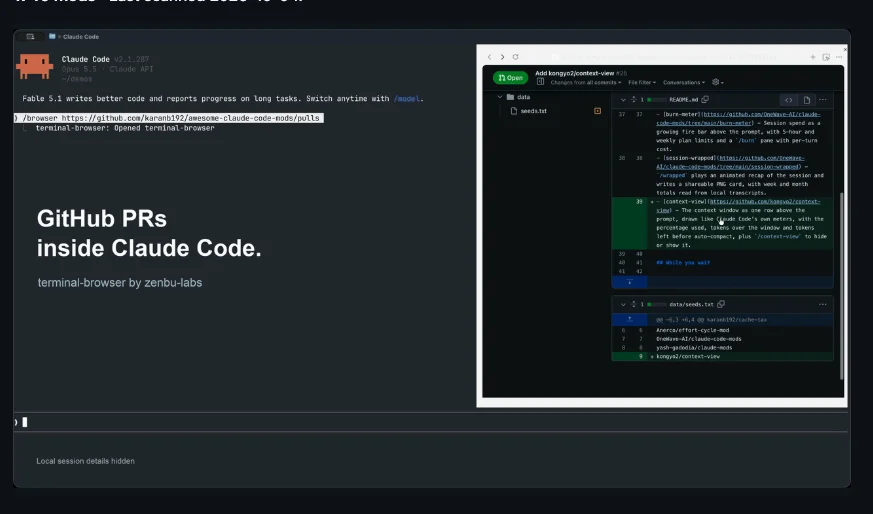Click the modified marker next to seeds.txt
This screenshot has height=514, width=873.
point(597,111)
